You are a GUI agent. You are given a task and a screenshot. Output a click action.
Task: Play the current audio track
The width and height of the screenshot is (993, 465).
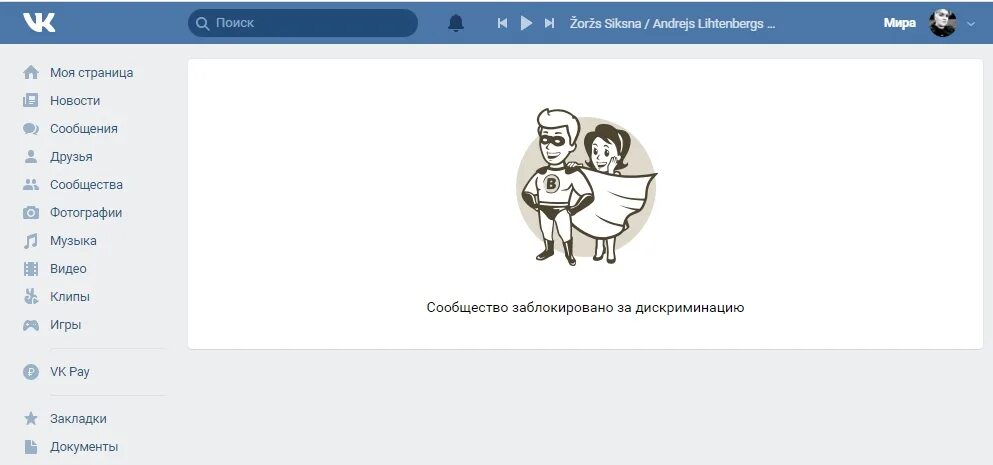(526, 23)
